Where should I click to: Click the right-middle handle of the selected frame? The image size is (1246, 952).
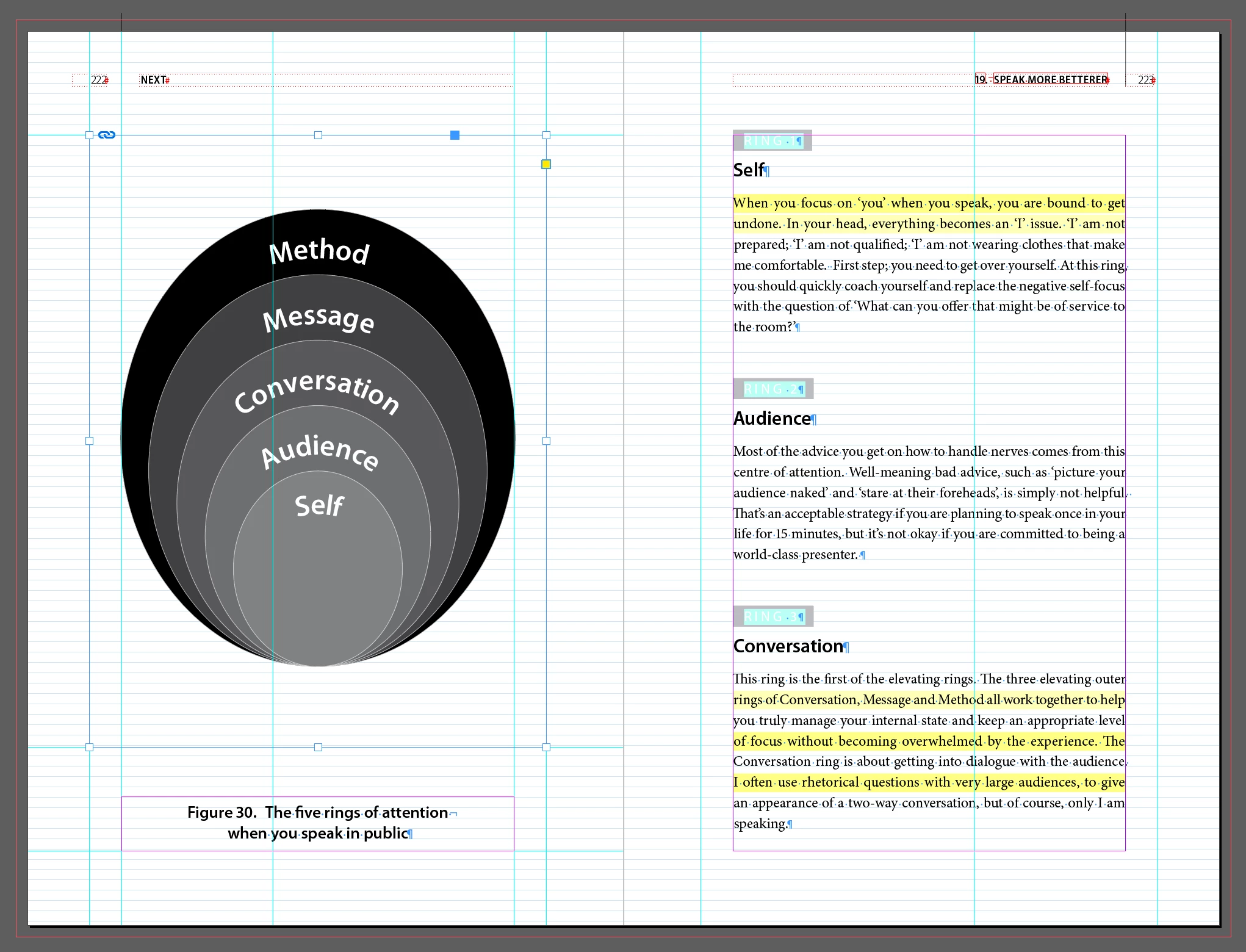coord(546,441)
